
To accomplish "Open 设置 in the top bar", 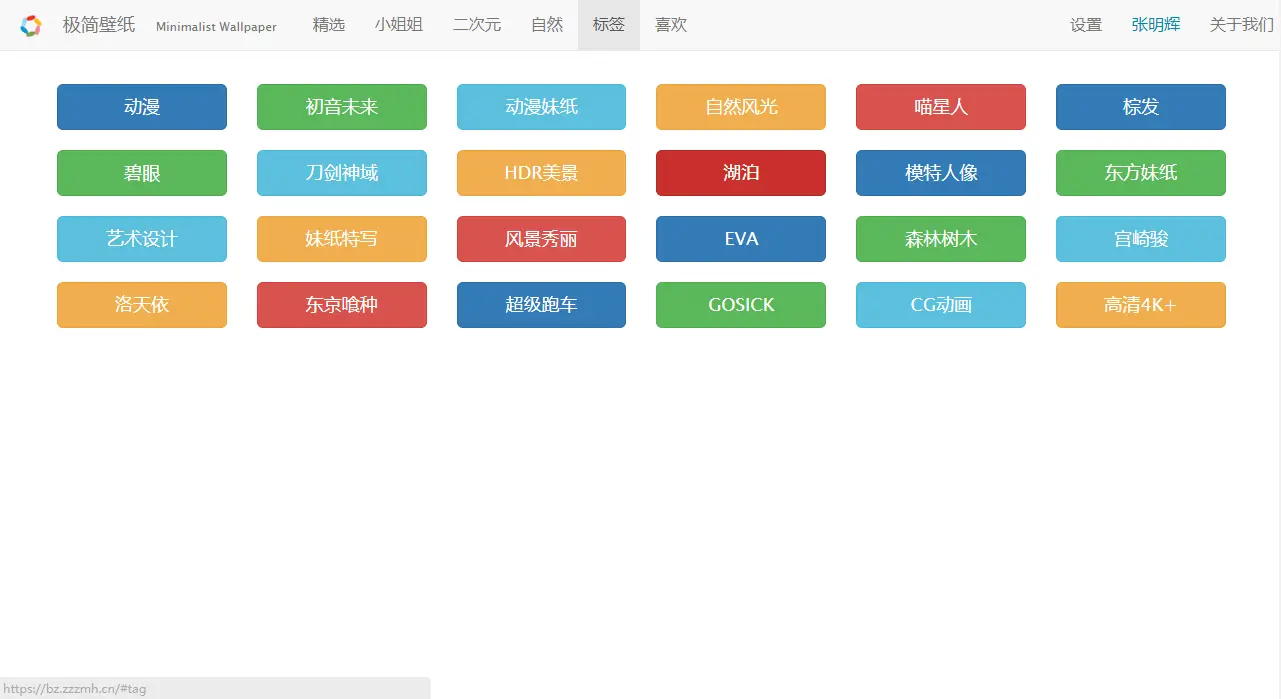I will pyautogui.click(x=1086, y=25).
